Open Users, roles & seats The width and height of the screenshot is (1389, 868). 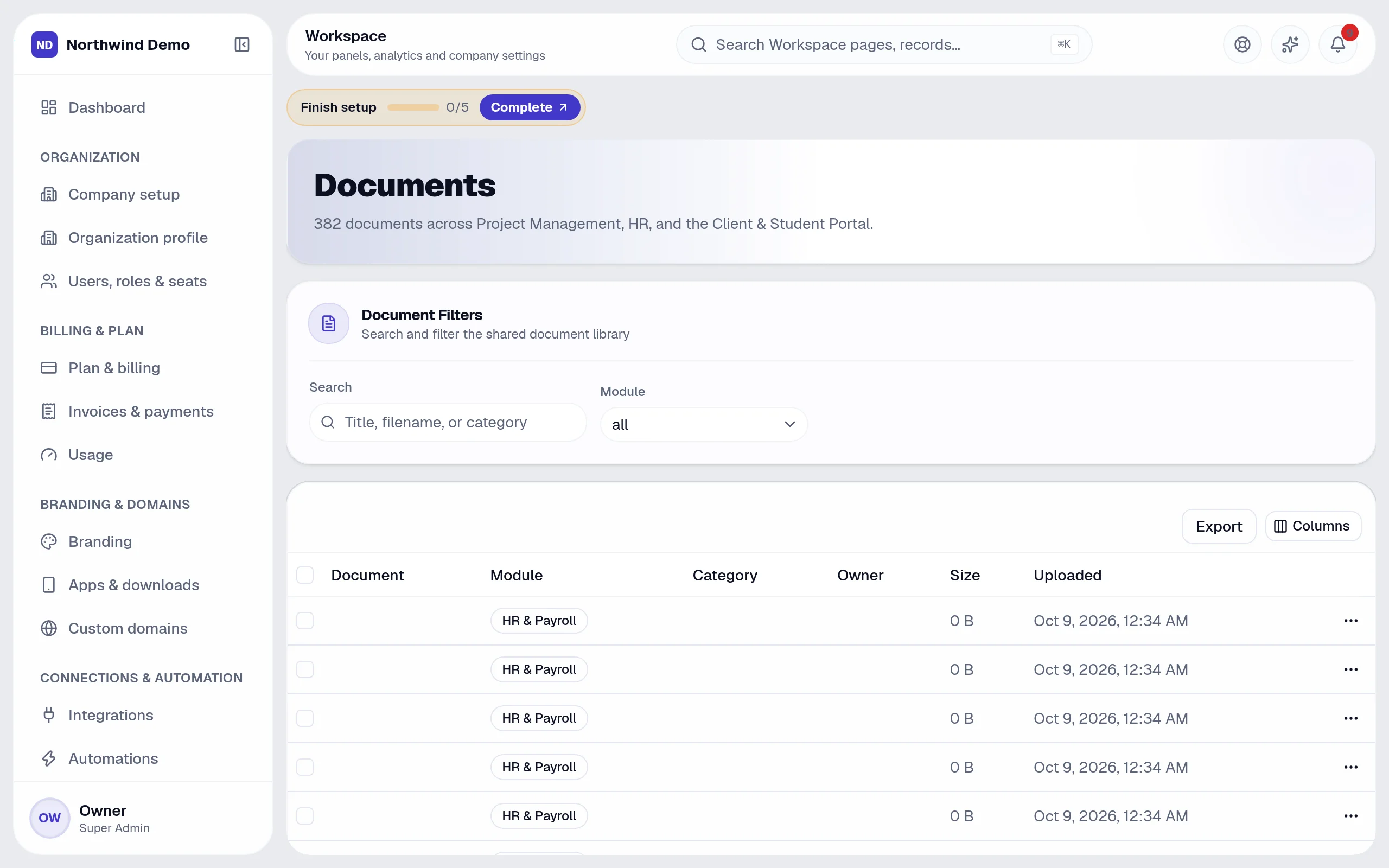tap(143, 282)
